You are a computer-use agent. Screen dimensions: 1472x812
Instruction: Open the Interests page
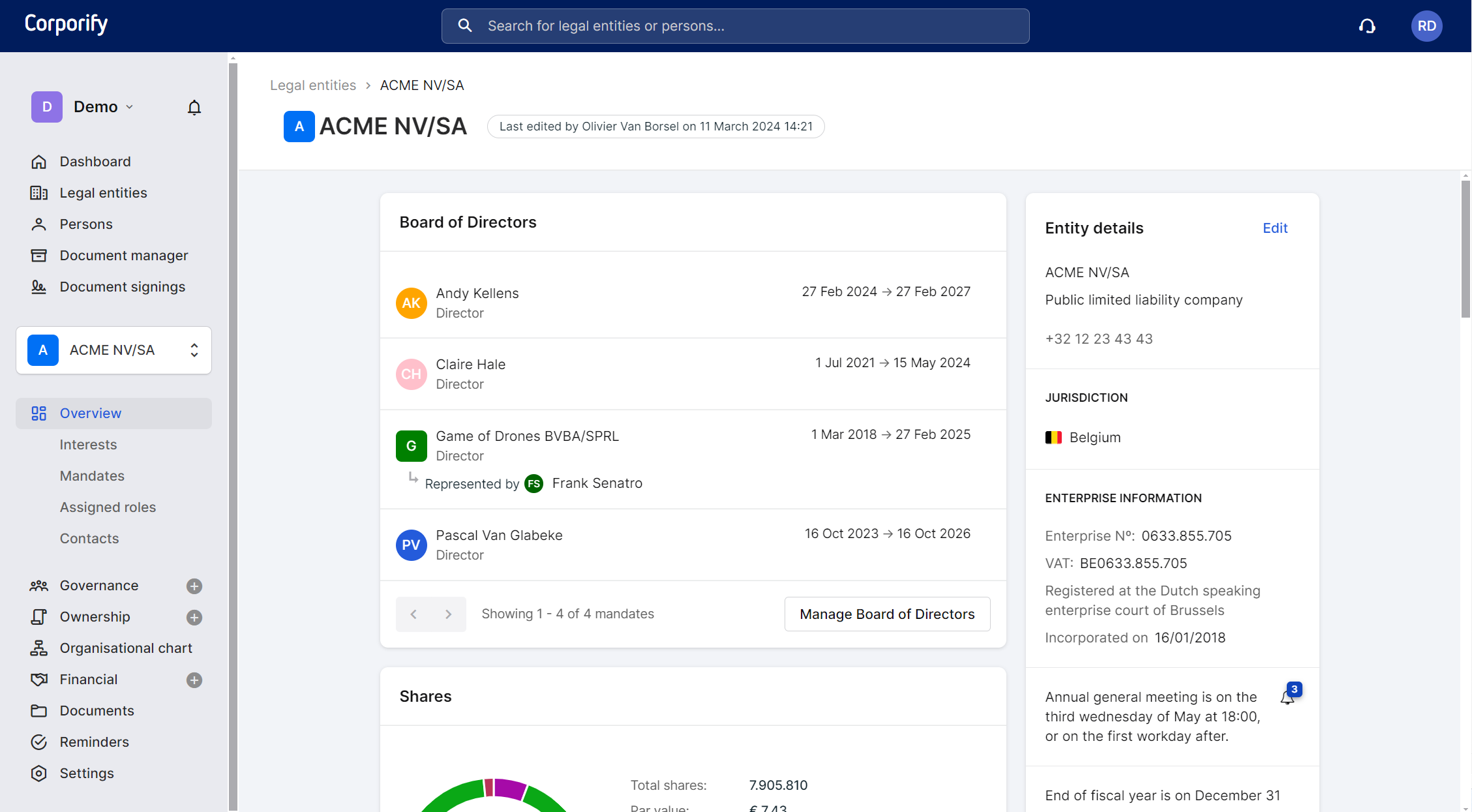88,444
